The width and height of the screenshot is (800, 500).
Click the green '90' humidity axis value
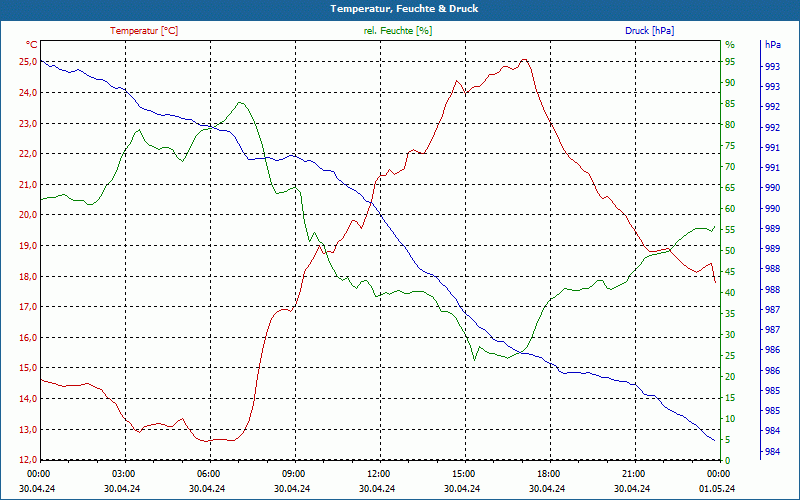[x=730, y=83]
